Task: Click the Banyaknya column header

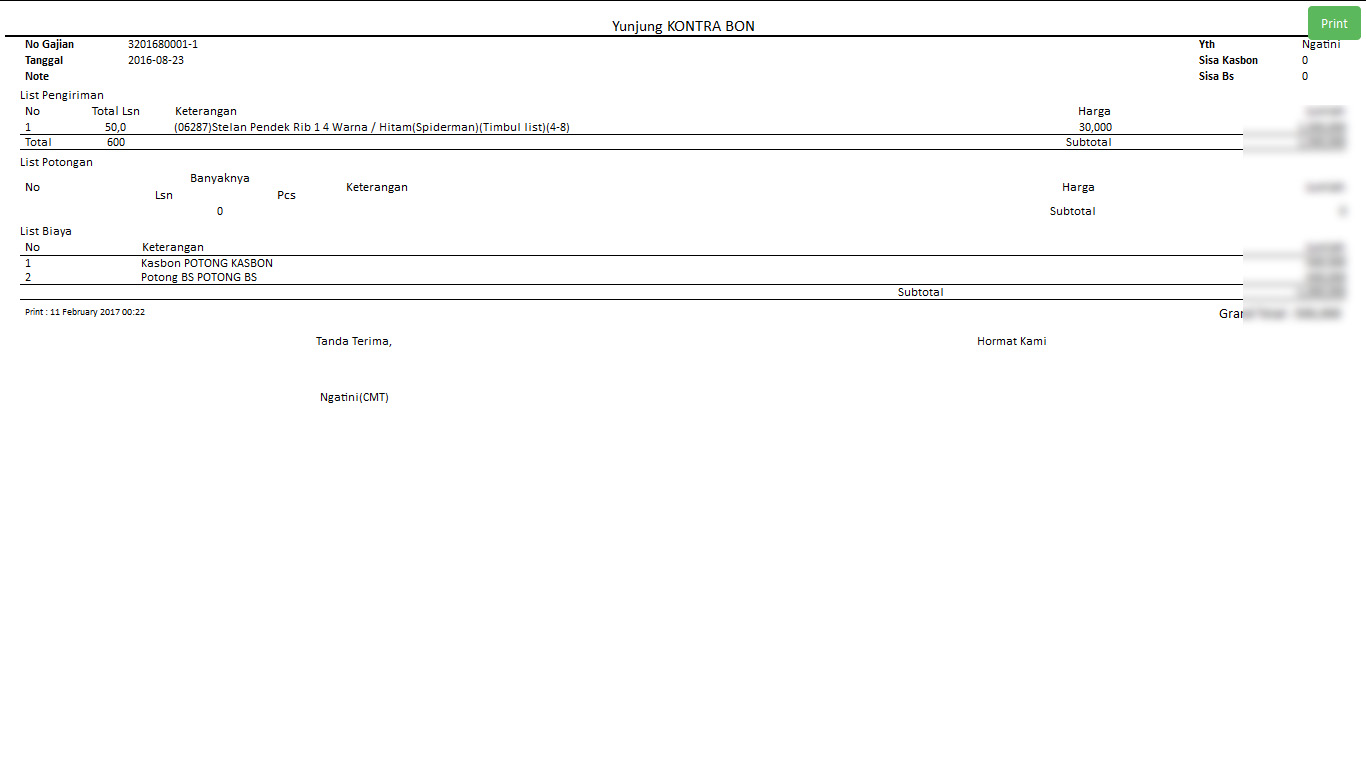Action: [x=220, y=178]
